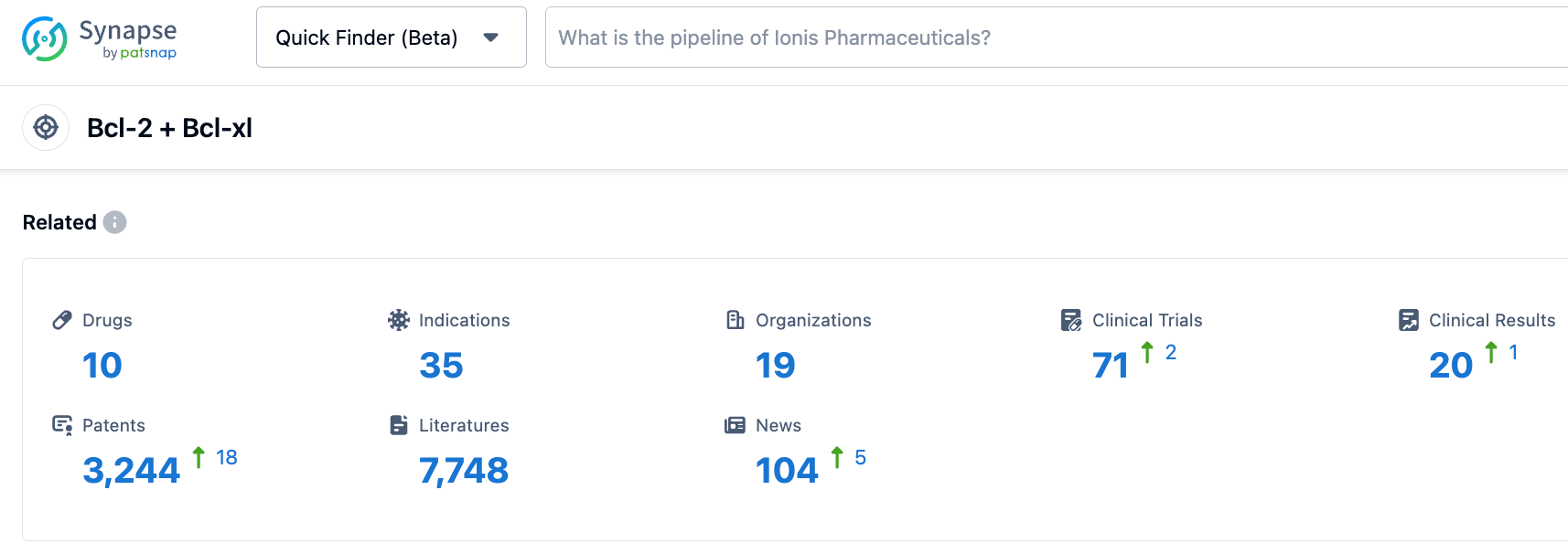The image size is (1568, 554).
Task: Click the Indications virus icon
Action: 399,320
